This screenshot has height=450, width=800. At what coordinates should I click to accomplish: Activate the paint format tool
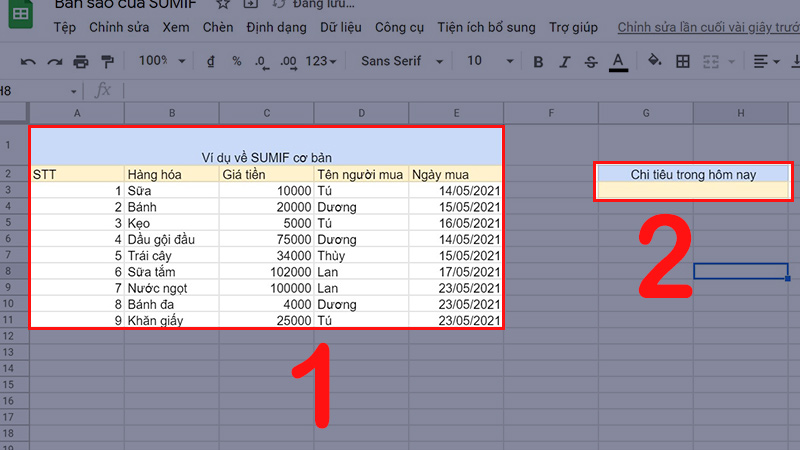tap(107, 62)
